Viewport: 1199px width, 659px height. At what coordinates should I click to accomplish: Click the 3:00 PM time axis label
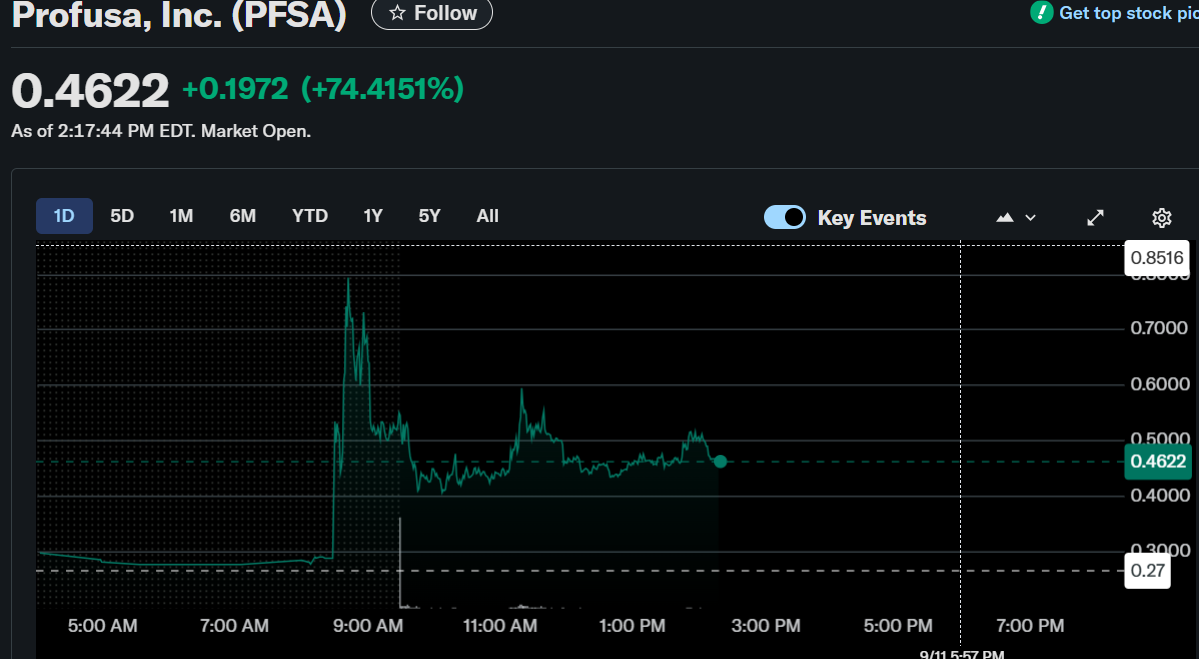(765, 626)
